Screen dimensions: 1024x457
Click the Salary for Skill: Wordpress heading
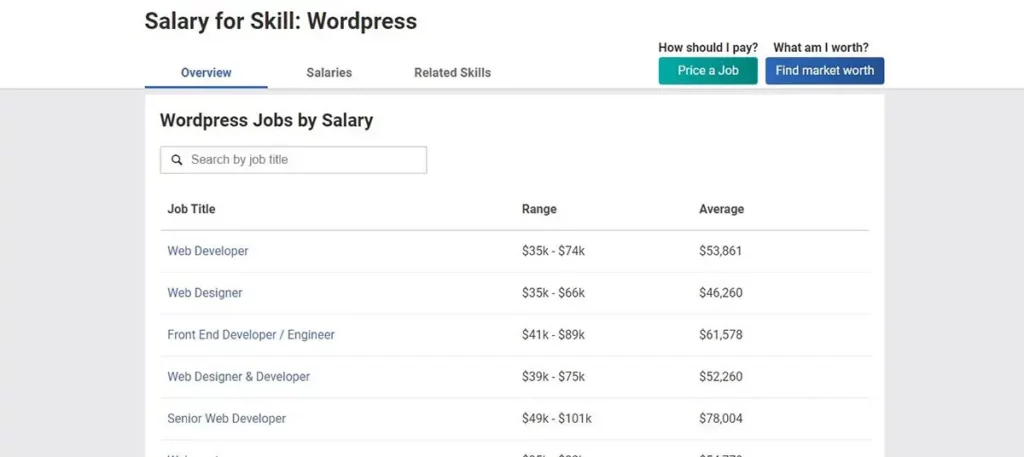(x=281, y=21)
